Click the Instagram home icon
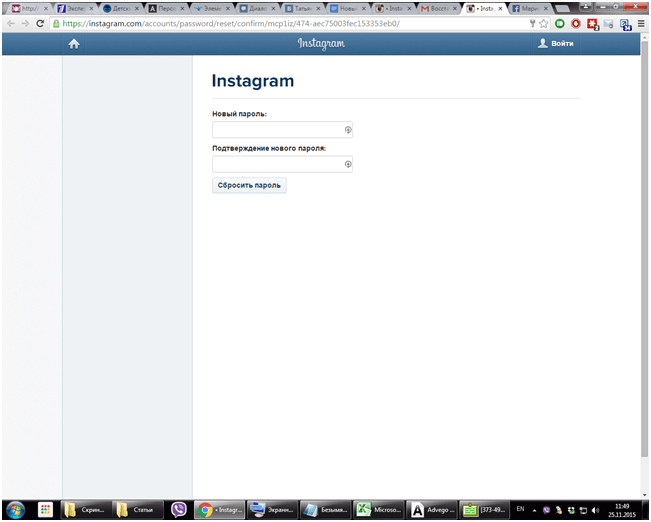 [x=74, y=44]
